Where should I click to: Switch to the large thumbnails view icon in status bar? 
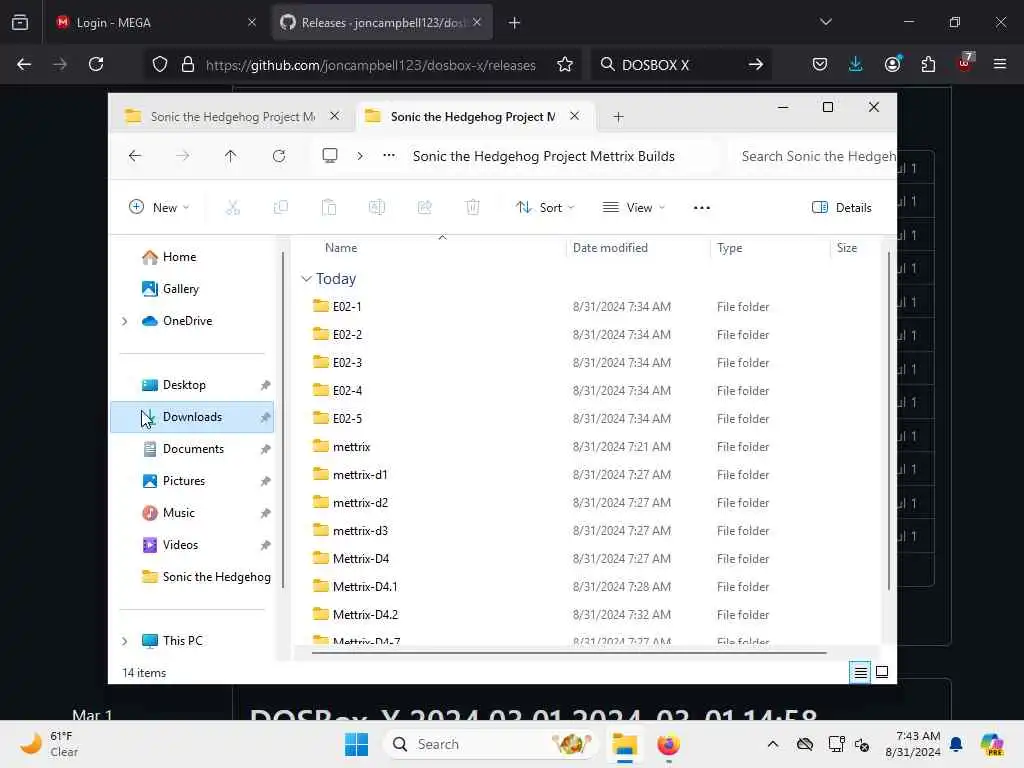coord(882,672)
